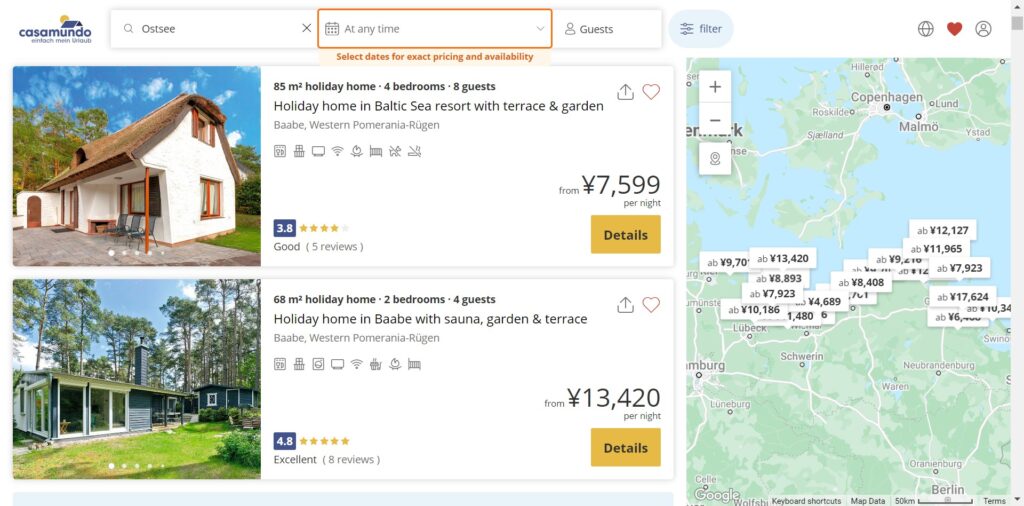Click the map location pin button
The width and height of the screenshot is (1024, 506).
coord(715,159)
